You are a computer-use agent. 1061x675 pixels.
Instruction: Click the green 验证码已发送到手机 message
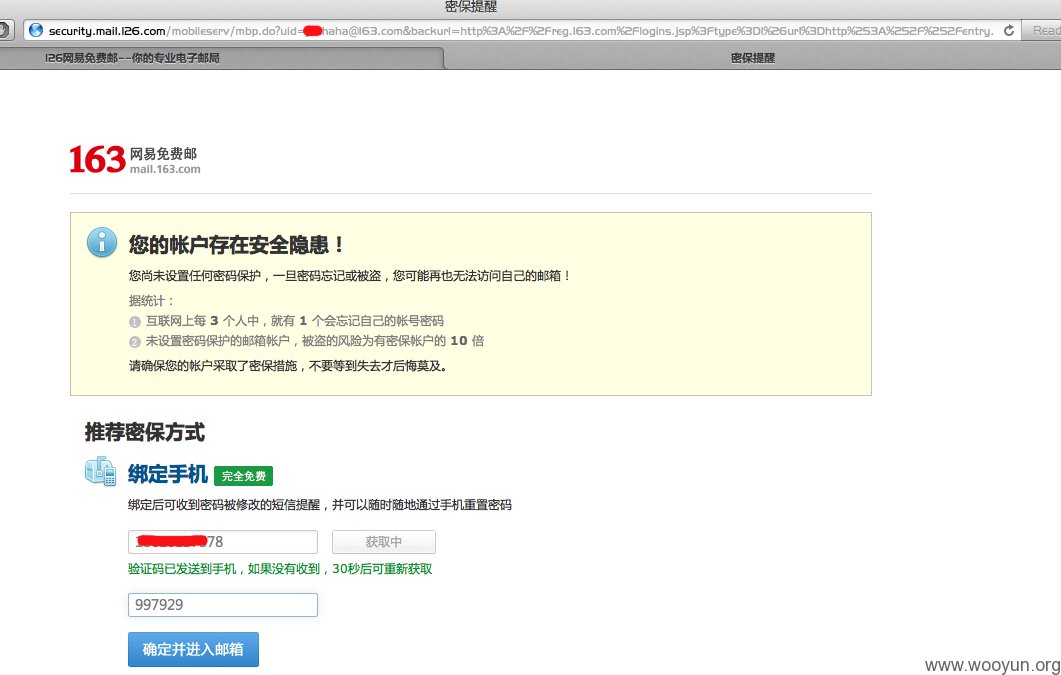point(280,569)
